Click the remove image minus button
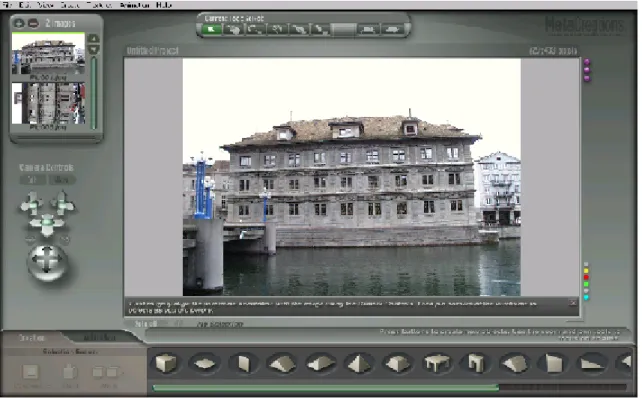The image size is (642, 398). pos(33,23)
